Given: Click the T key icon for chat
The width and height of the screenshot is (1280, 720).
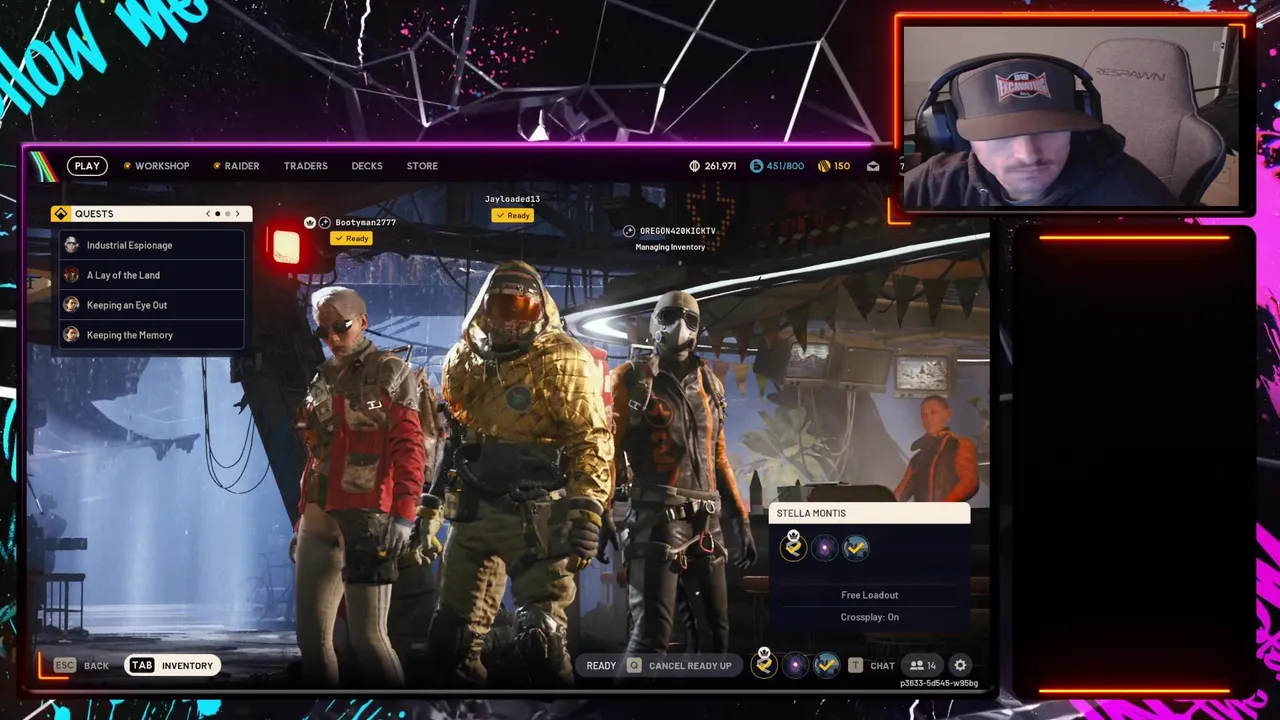Looking at the screenshot, I should [x=855, y=665].
